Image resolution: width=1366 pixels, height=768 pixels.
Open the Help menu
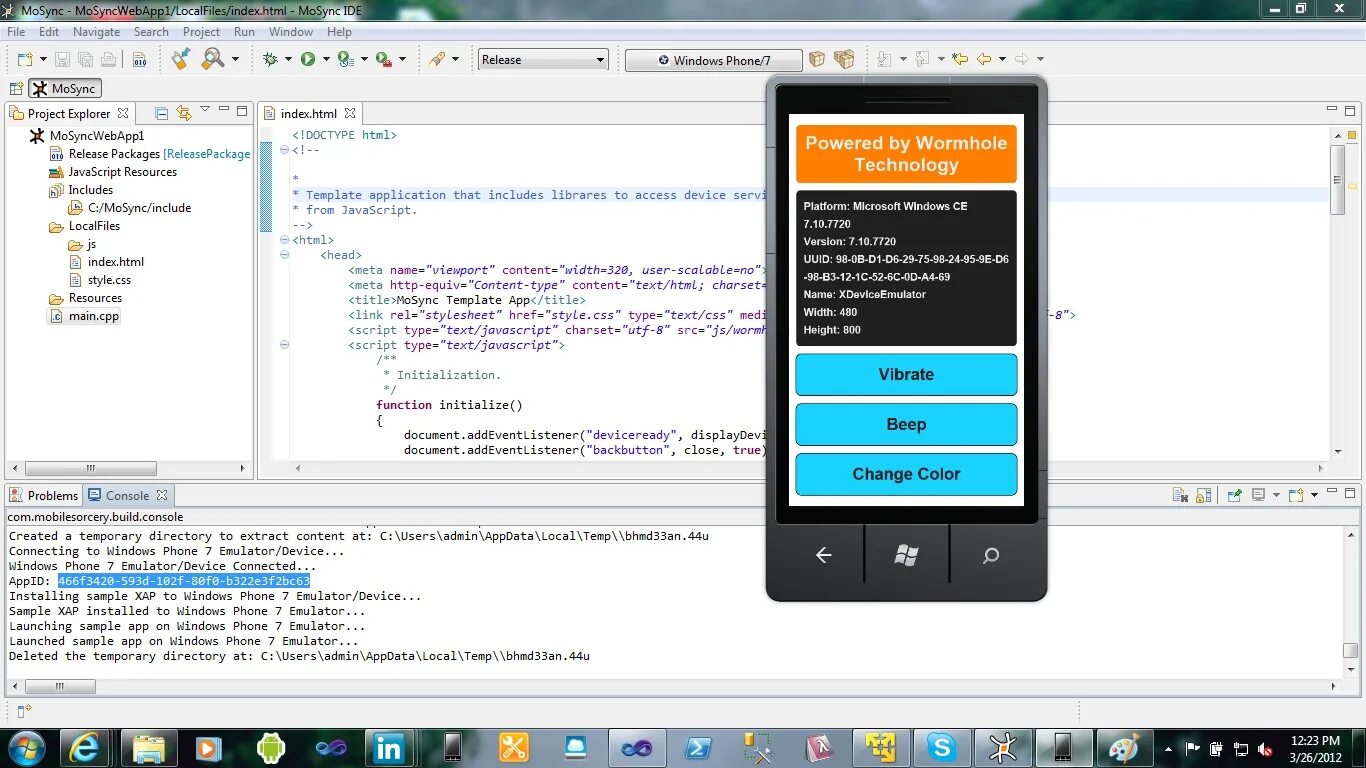[x=340, y=32]
